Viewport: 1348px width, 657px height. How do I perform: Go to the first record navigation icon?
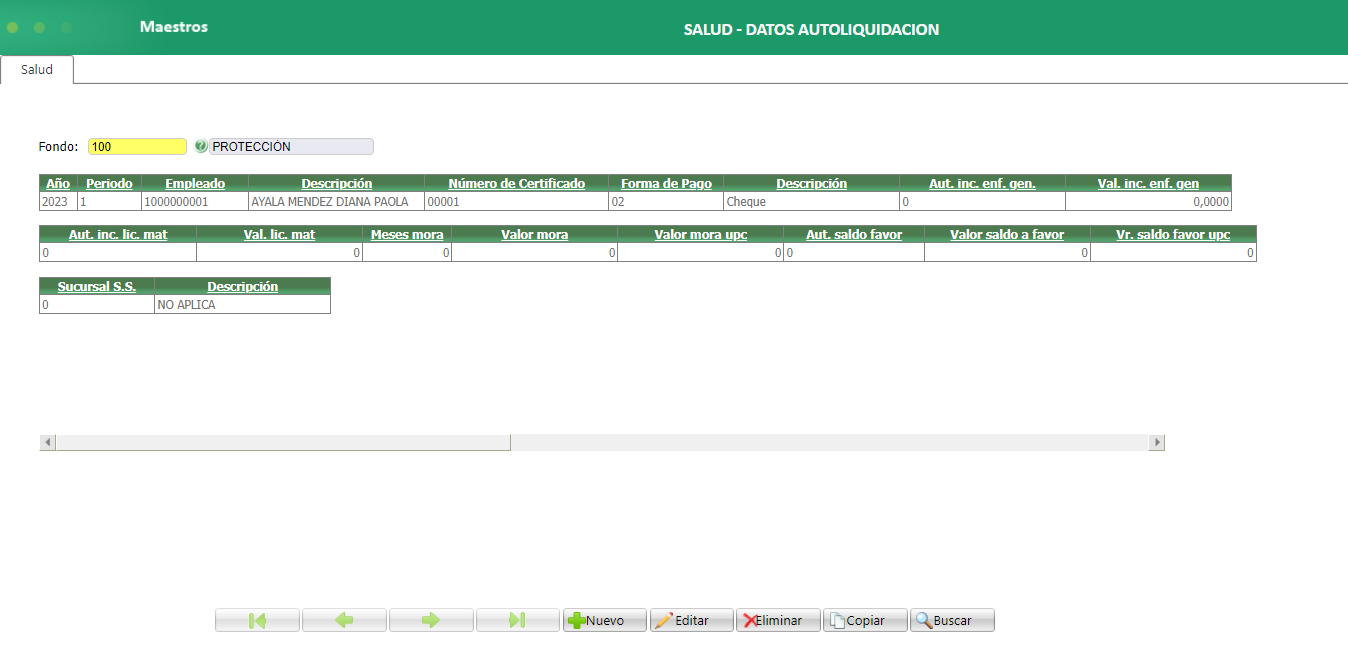tap(257, 621)
